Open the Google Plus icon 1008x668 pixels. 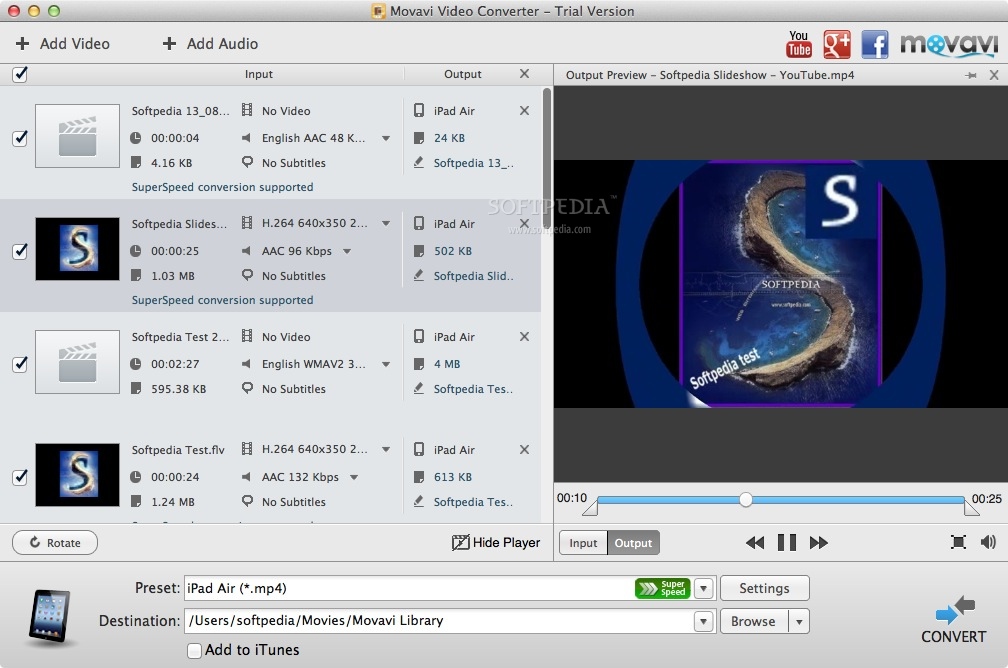coord(836,44)
